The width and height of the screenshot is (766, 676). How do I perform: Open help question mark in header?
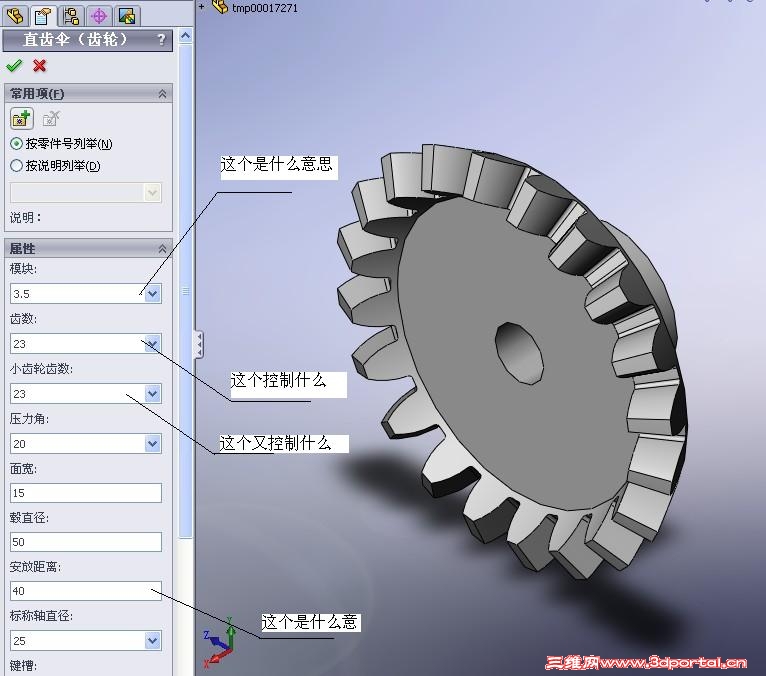pos(161,40)
